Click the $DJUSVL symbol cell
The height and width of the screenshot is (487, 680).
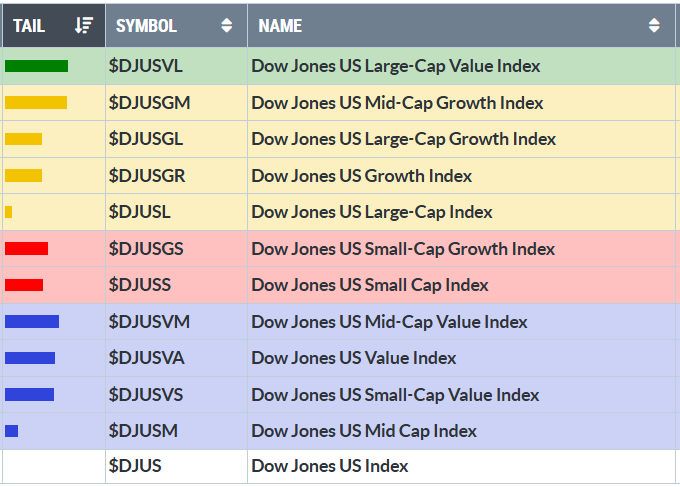pos(176,66)
